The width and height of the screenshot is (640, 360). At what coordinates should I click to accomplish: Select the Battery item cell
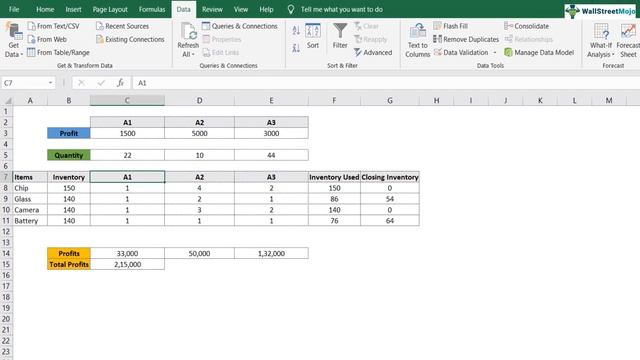tap(30, 221)
